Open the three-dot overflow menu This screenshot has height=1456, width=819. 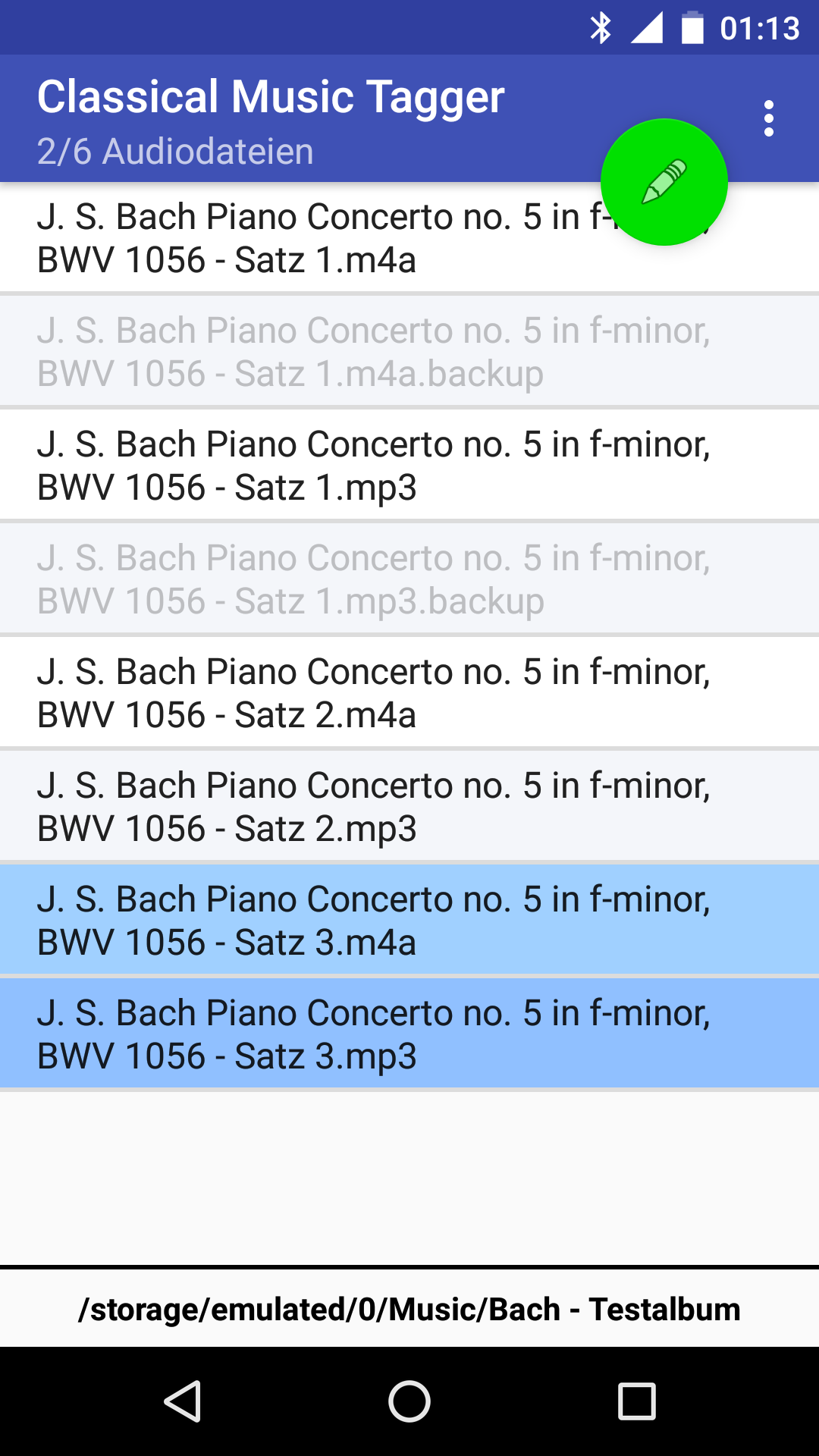tap(769, 119)
